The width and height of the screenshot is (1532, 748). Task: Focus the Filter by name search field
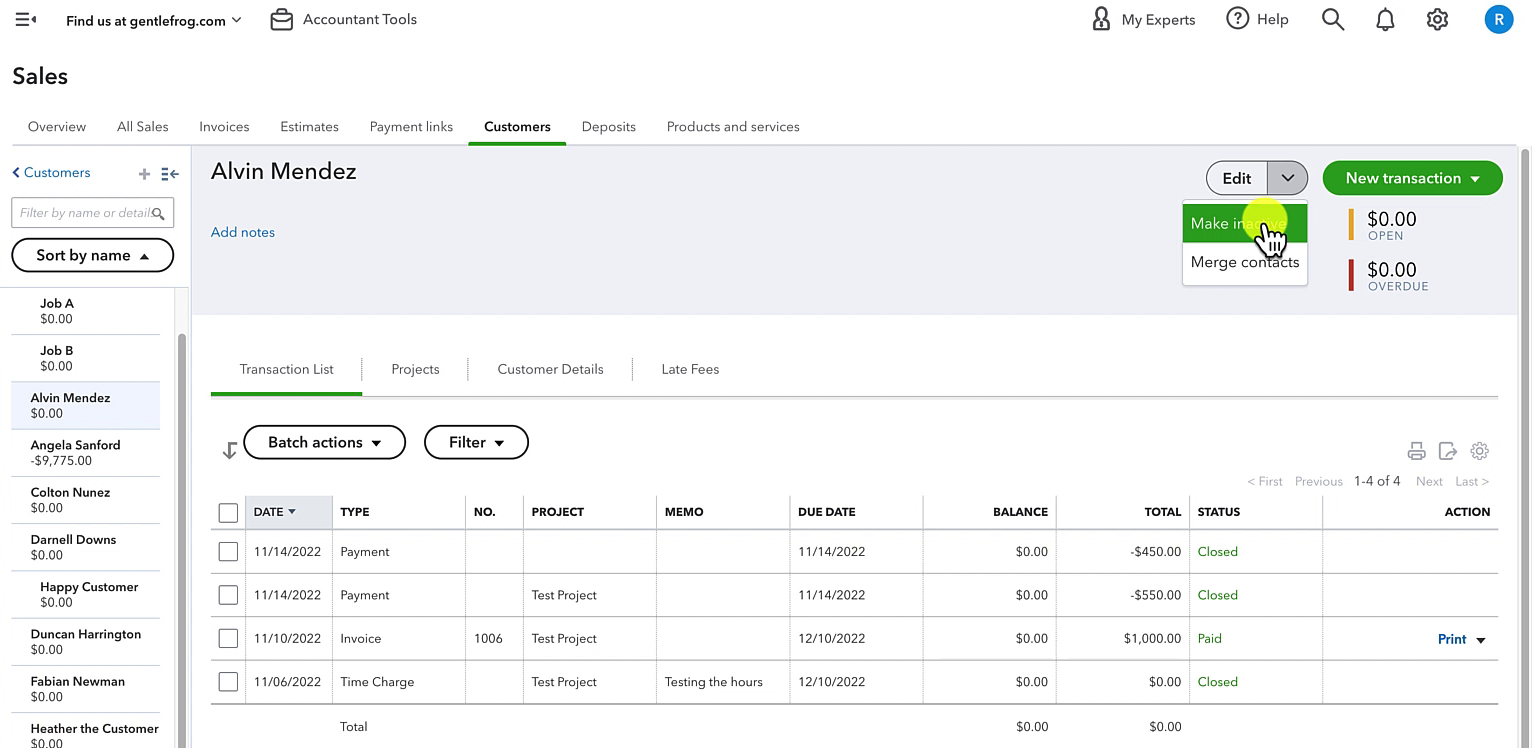click(x=92, y=212)
